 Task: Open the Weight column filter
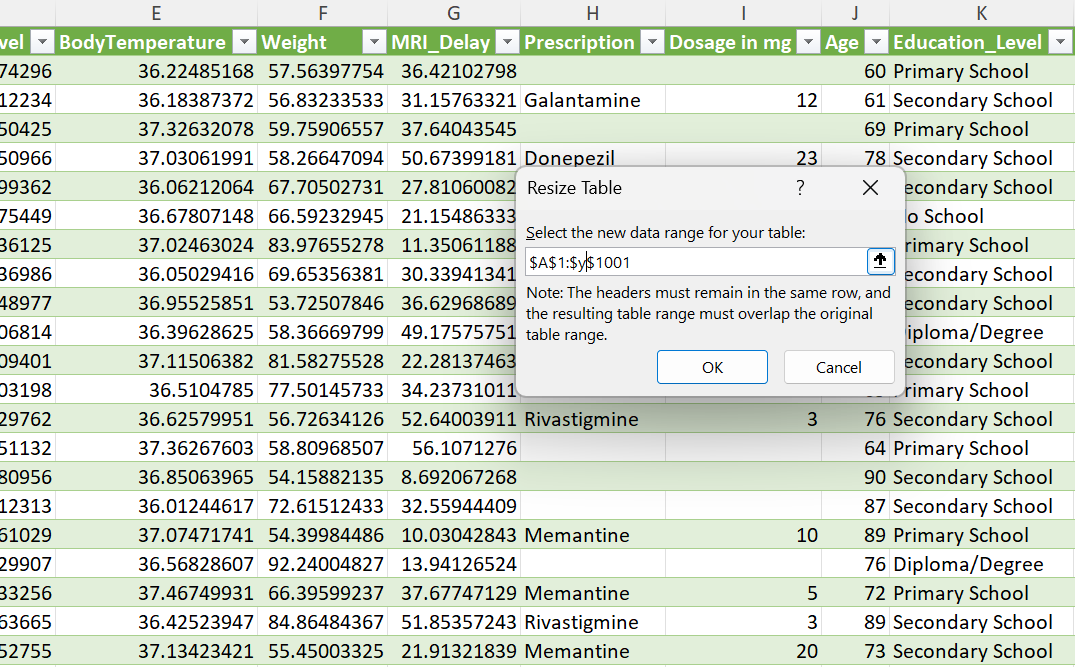(374, 42)
